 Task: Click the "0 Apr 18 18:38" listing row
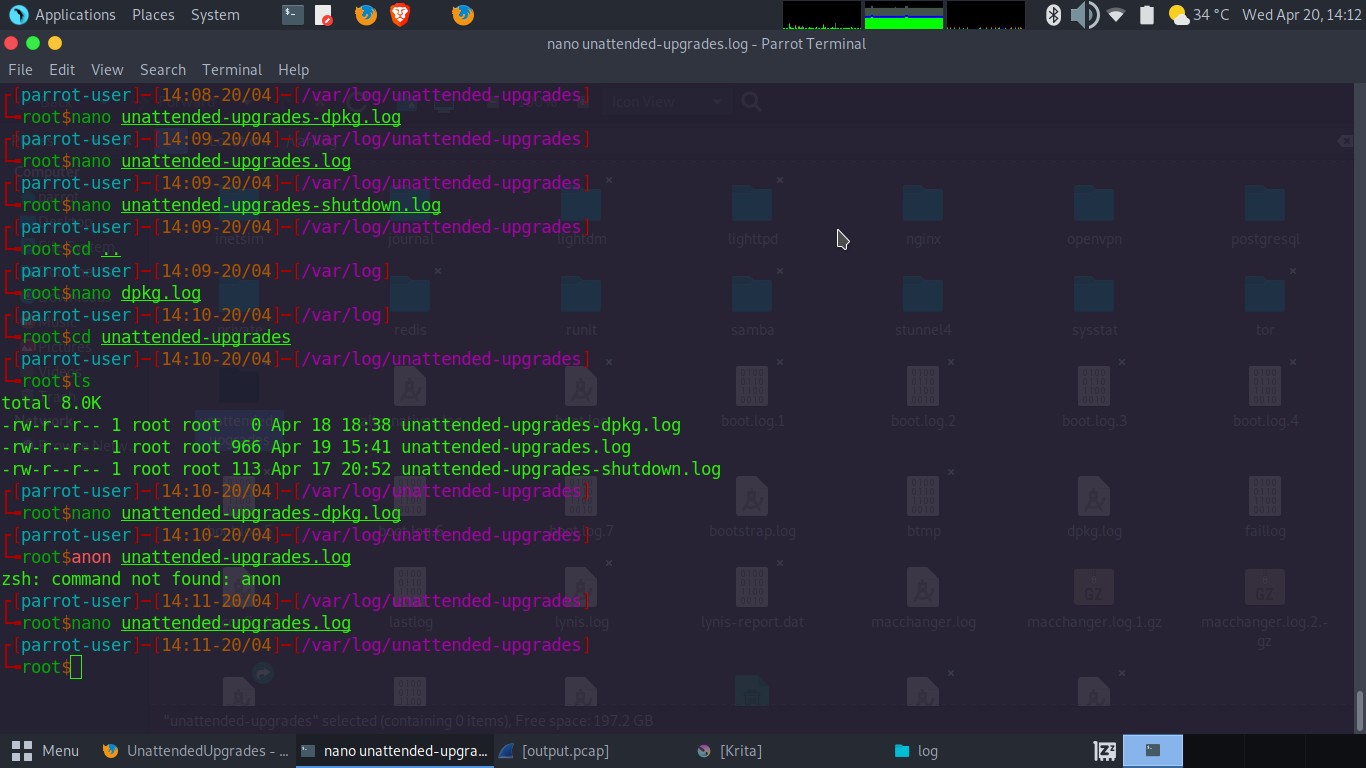[341, 425]
